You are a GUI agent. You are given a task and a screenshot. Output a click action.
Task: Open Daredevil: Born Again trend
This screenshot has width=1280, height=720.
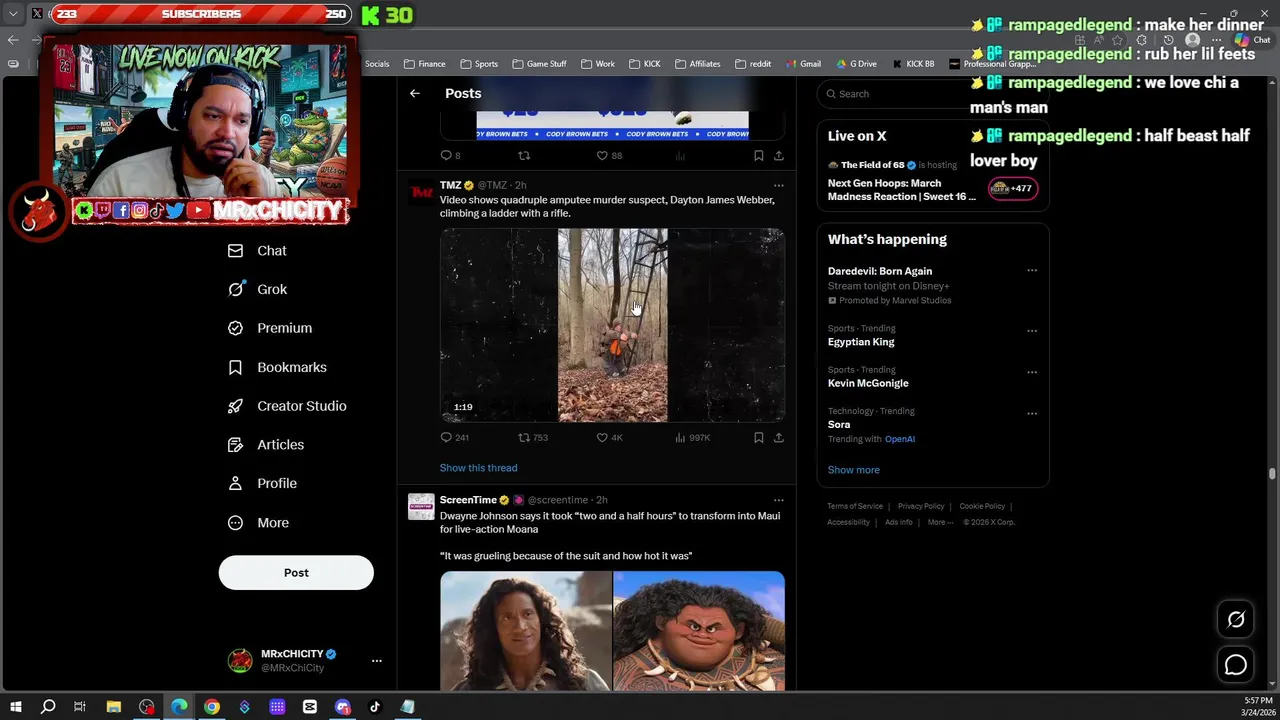pos(879,271)
